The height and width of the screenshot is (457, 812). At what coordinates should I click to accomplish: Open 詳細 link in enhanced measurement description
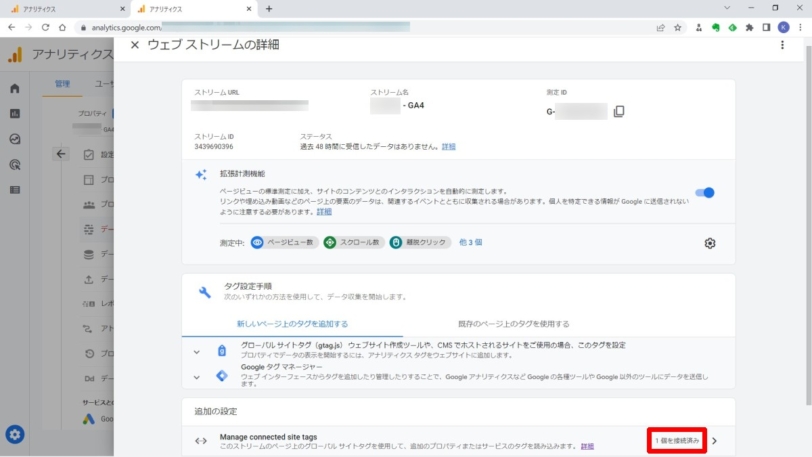click(324, 212)
